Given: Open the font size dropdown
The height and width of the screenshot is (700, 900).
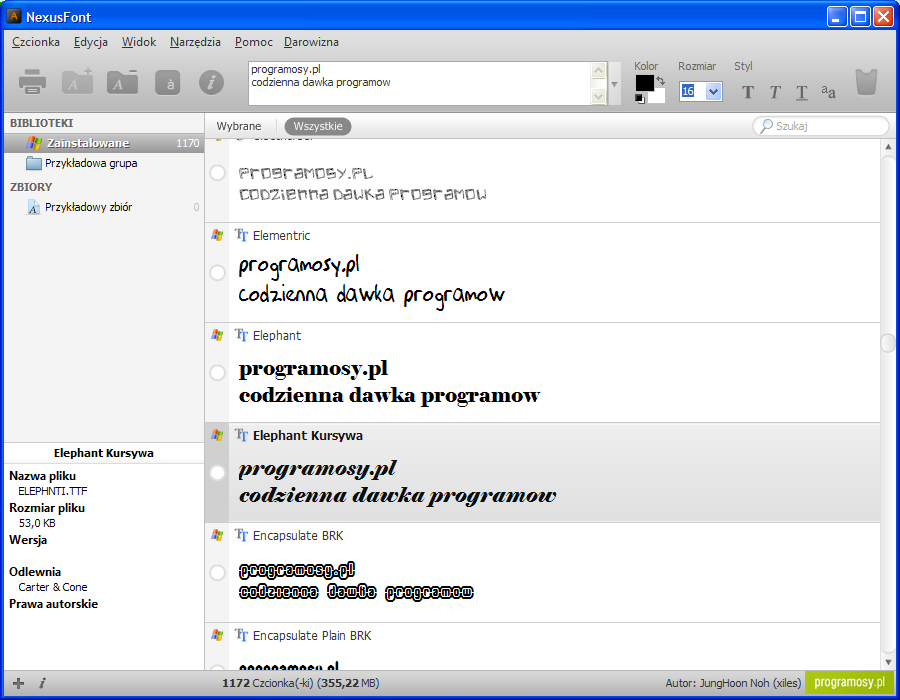Looking at the screenshot, I should coord(713,91).
